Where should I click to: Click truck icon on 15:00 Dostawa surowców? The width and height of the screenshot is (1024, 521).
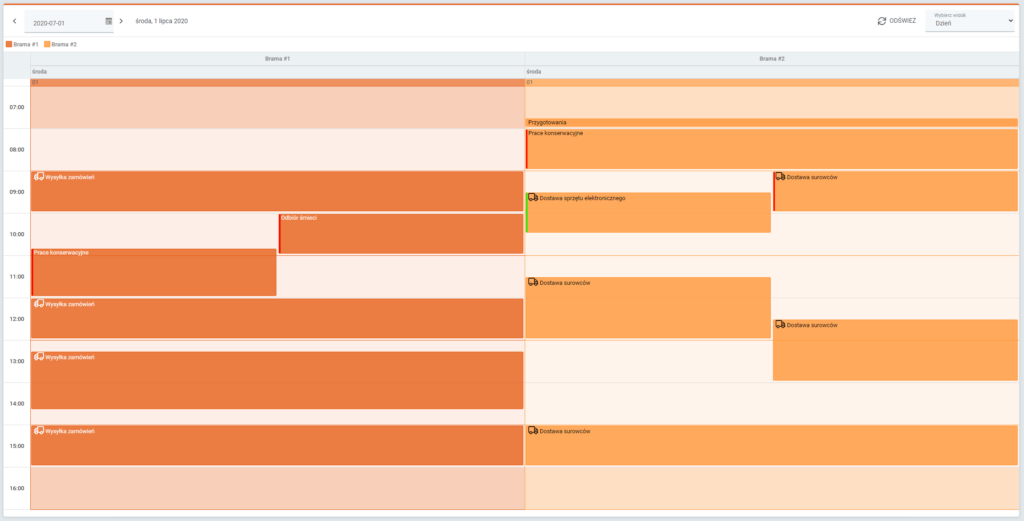click(533, 431)
